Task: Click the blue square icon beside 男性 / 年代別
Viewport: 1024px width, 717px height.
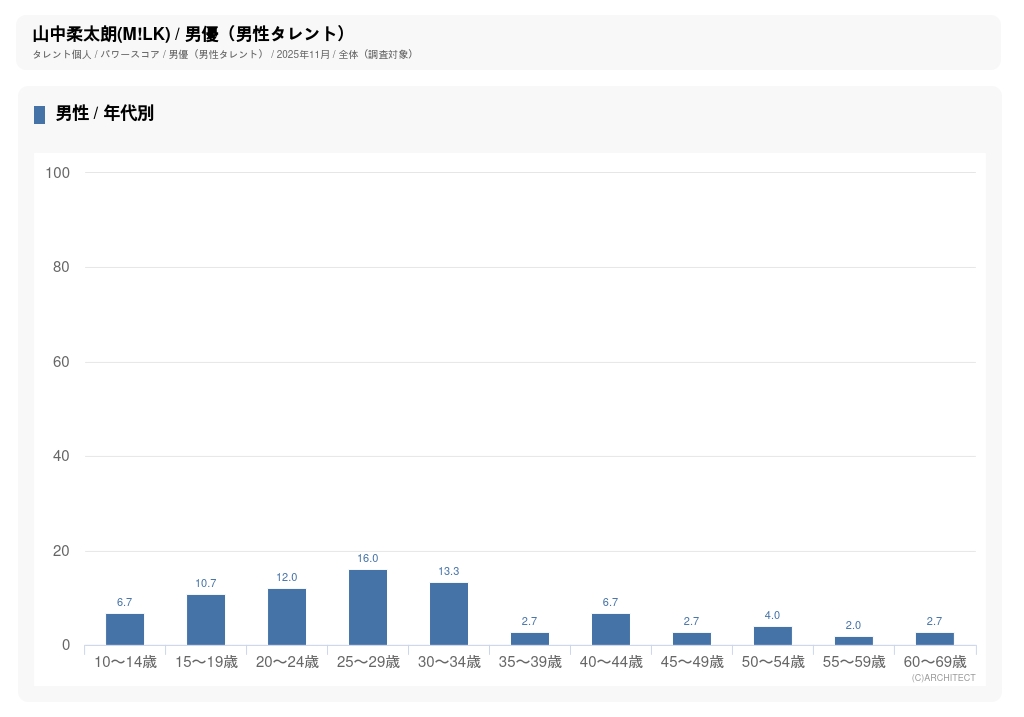Action: [40, 115]
